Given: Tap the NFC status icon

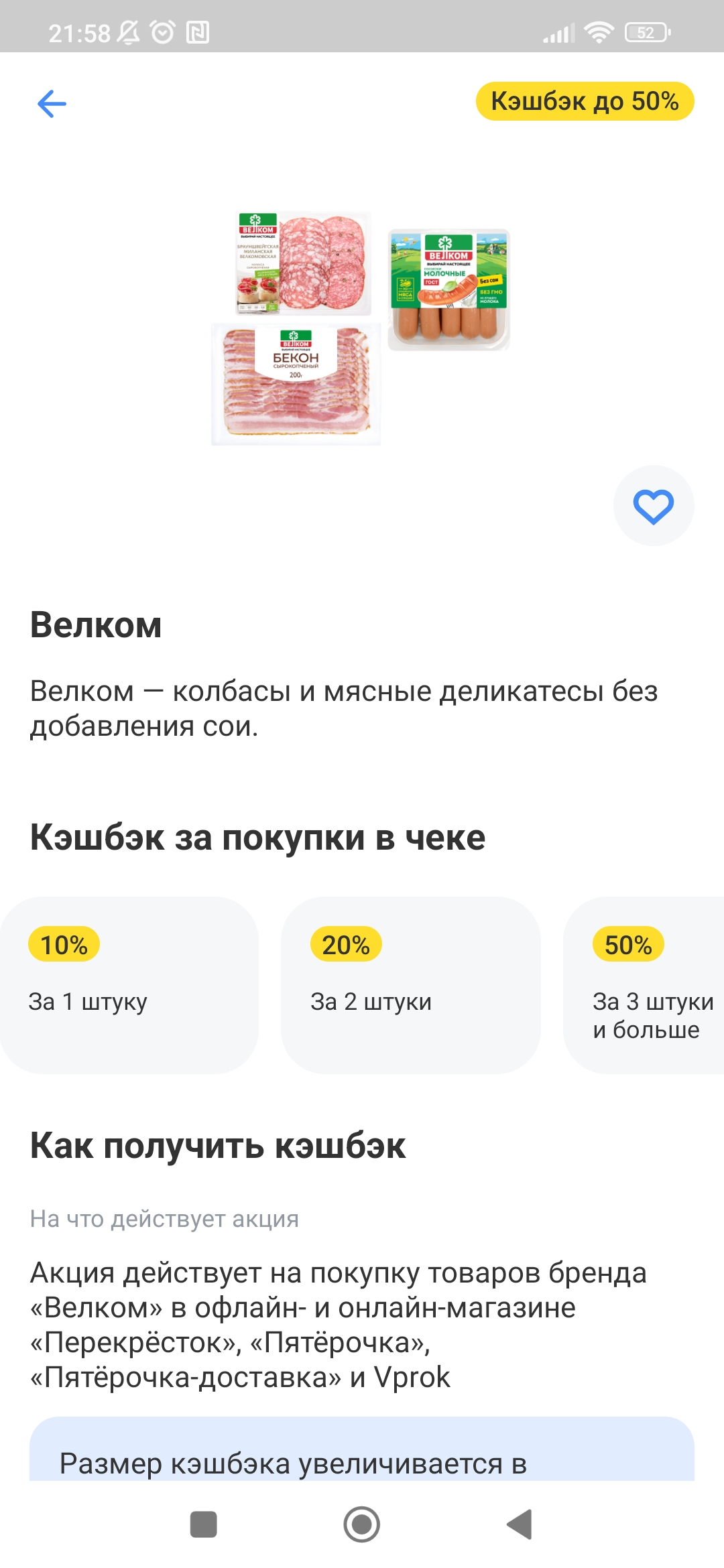Looking at the screenshot, I should click(x=198, y=32).
